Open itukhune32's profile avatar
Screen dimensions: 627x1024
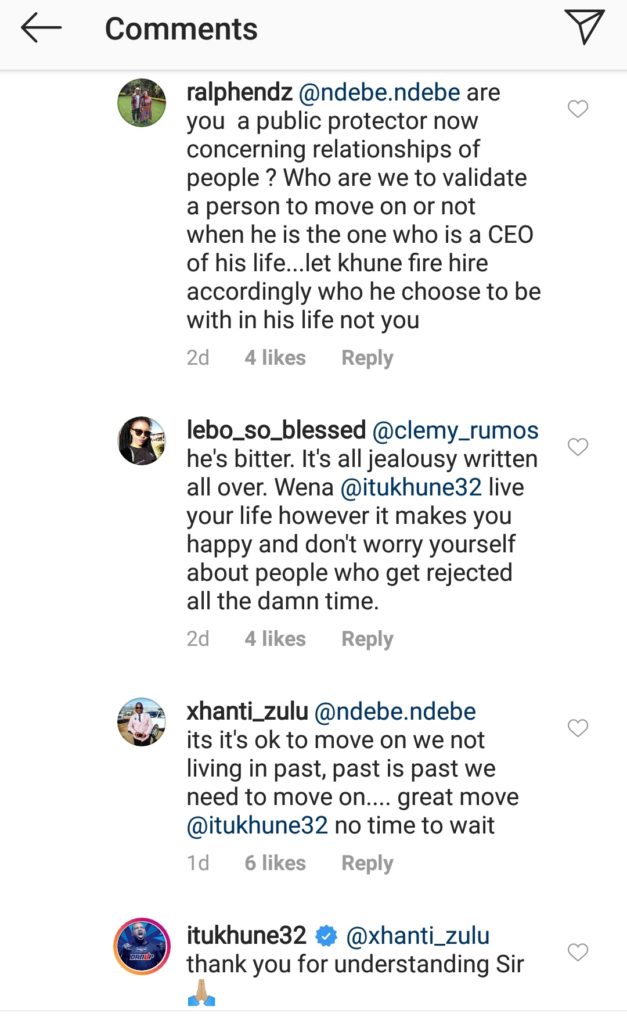point(142,945)
